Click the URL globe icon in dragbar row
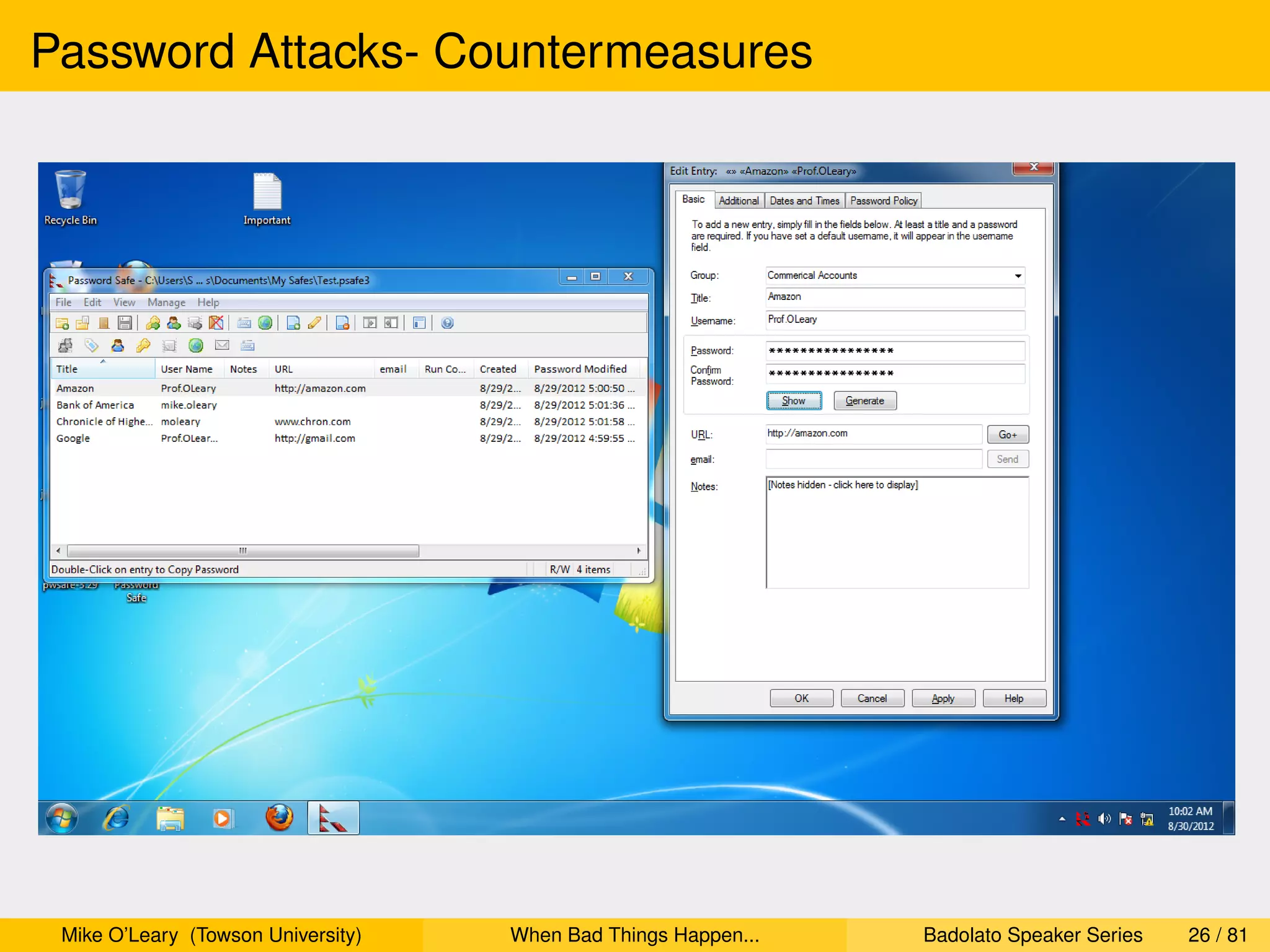The width and height of the screenshot is (1270, 952). (x=196, y=346)
